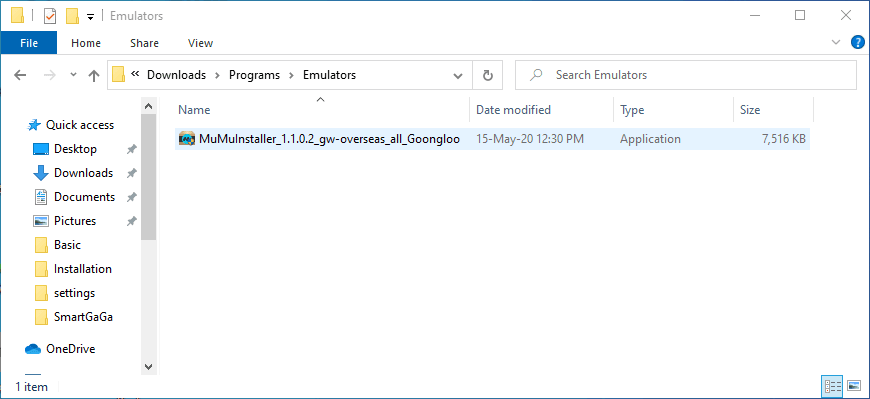Click the Properties quick access toolbar icon

point(50,16)
